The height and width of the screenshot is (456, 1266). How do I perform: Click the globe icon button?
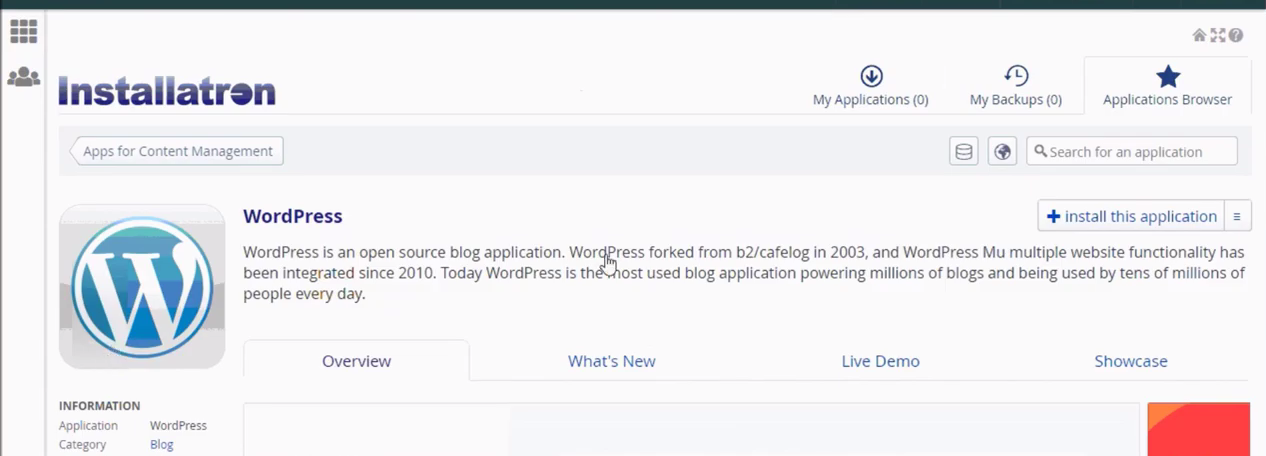pyautogui.click(x=1002, y=151)
